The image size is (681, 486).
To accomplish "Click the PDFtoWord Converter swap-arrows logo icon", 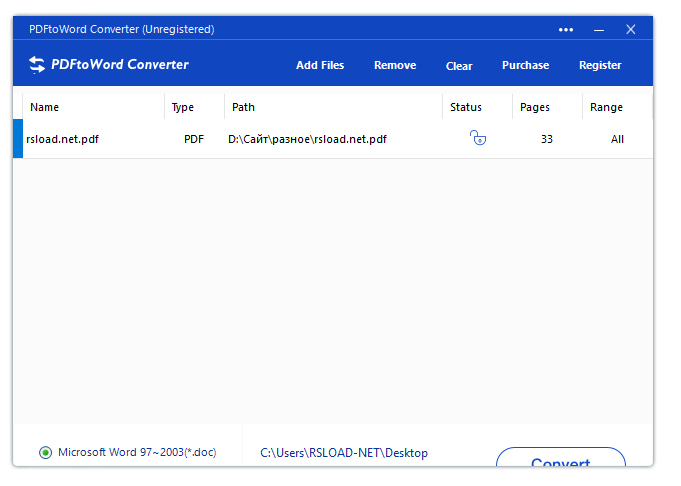I will click(37, 65).
